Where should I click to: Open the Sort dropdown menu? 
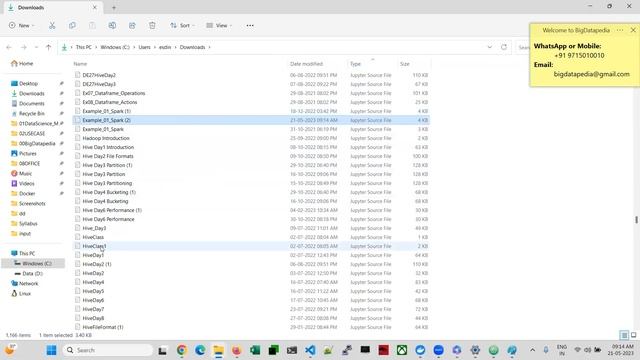coord(182,26)
